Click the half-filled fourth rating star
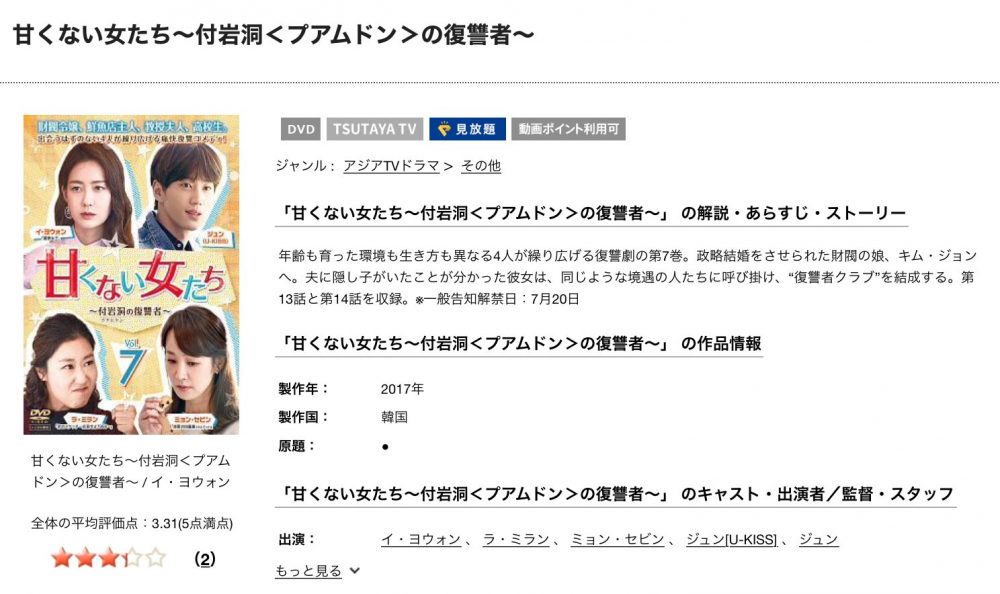1000x594 pixels. click(x=132, y=558)
